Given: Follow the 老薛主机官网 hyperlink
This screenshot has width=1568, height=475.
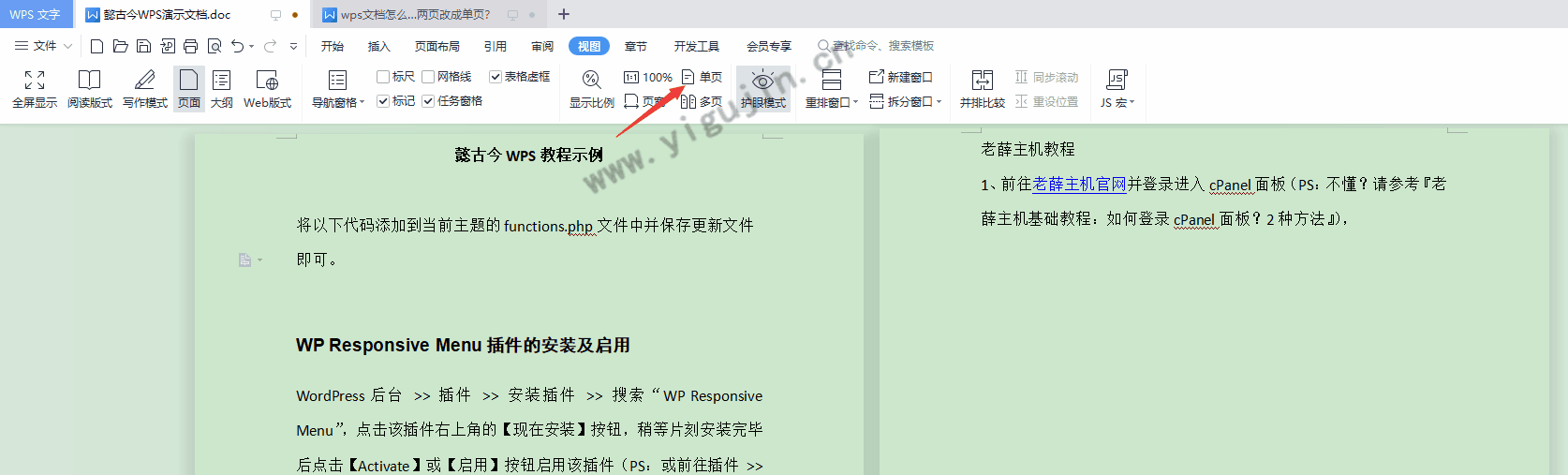Looking at the screenshot, I should [x=1080, y=185].
